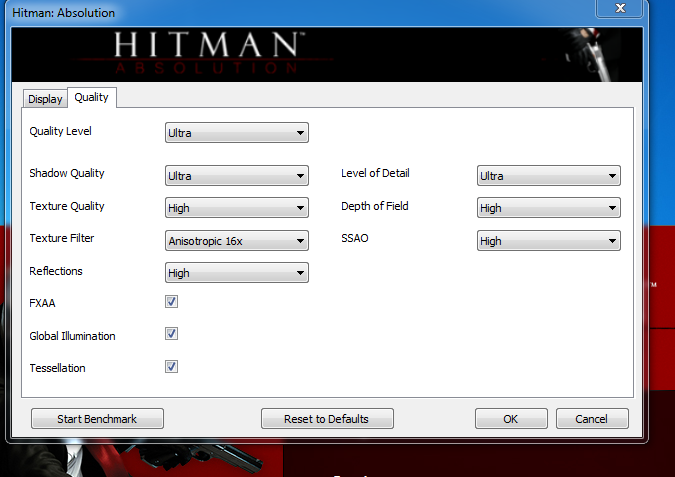This screenshot has height=477, width=675.
Task: Click Reset to Defaults
Action: pyautogui.click(x=327, y=418)
